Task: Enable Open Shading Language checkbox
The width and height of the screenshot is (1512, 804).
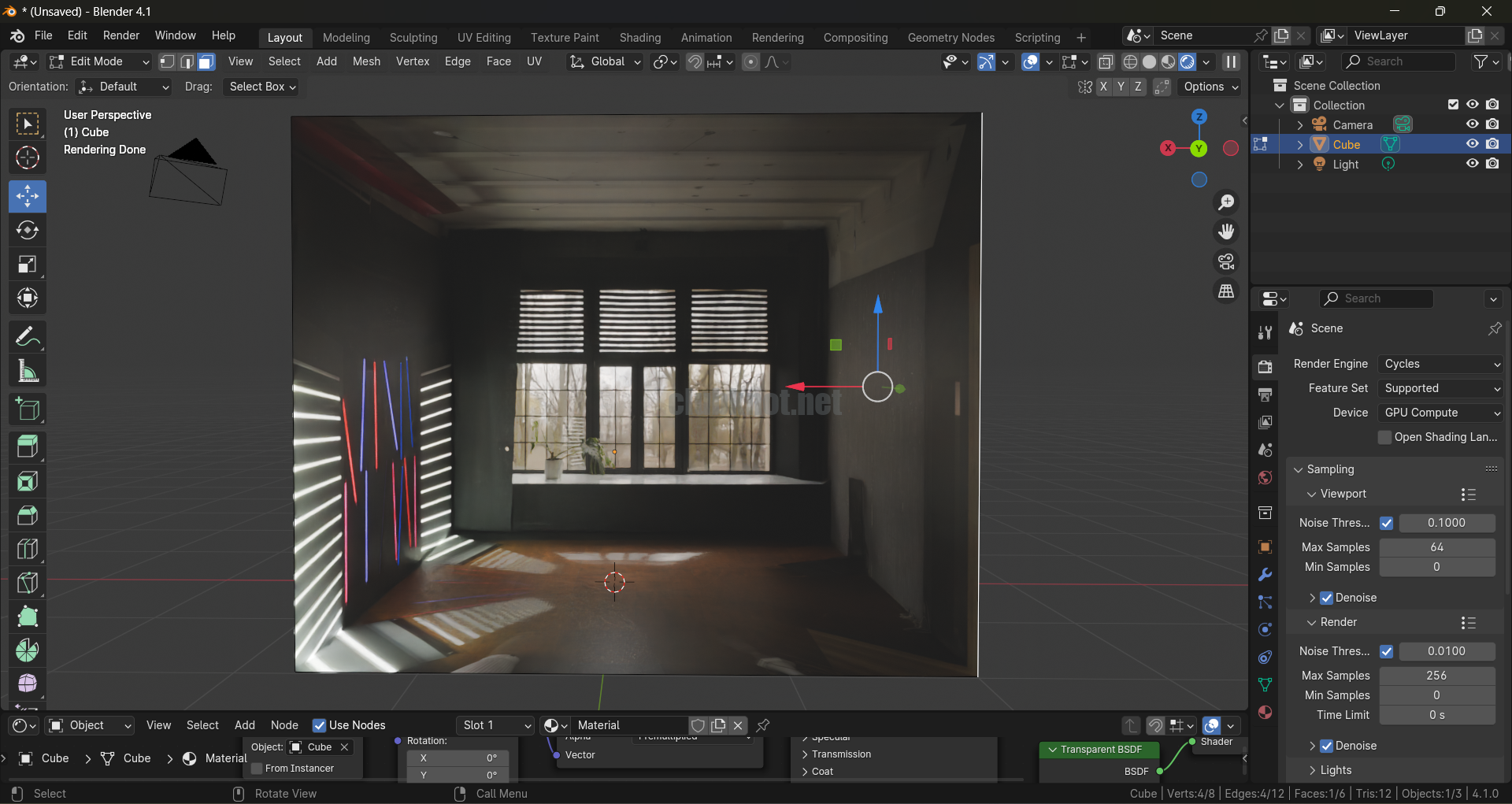Action: tap(1384, 437)
